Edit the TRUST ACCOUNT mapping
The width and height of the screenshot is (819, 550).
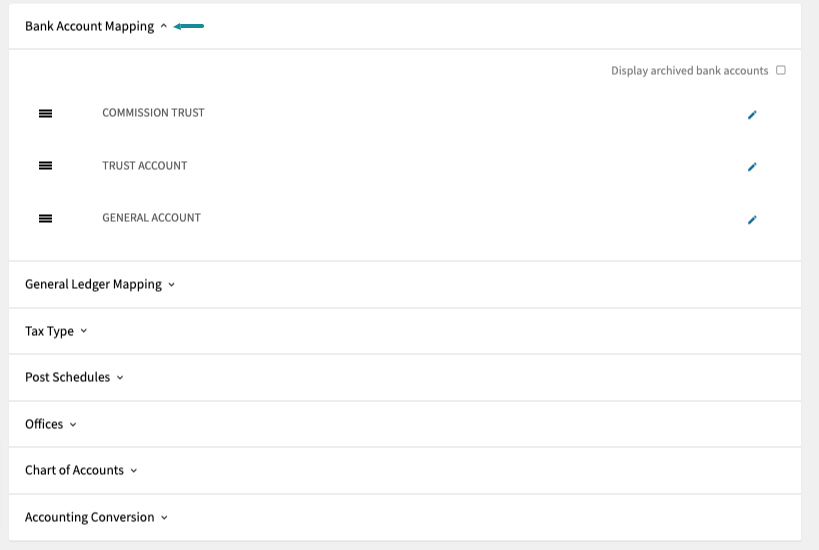752,167
